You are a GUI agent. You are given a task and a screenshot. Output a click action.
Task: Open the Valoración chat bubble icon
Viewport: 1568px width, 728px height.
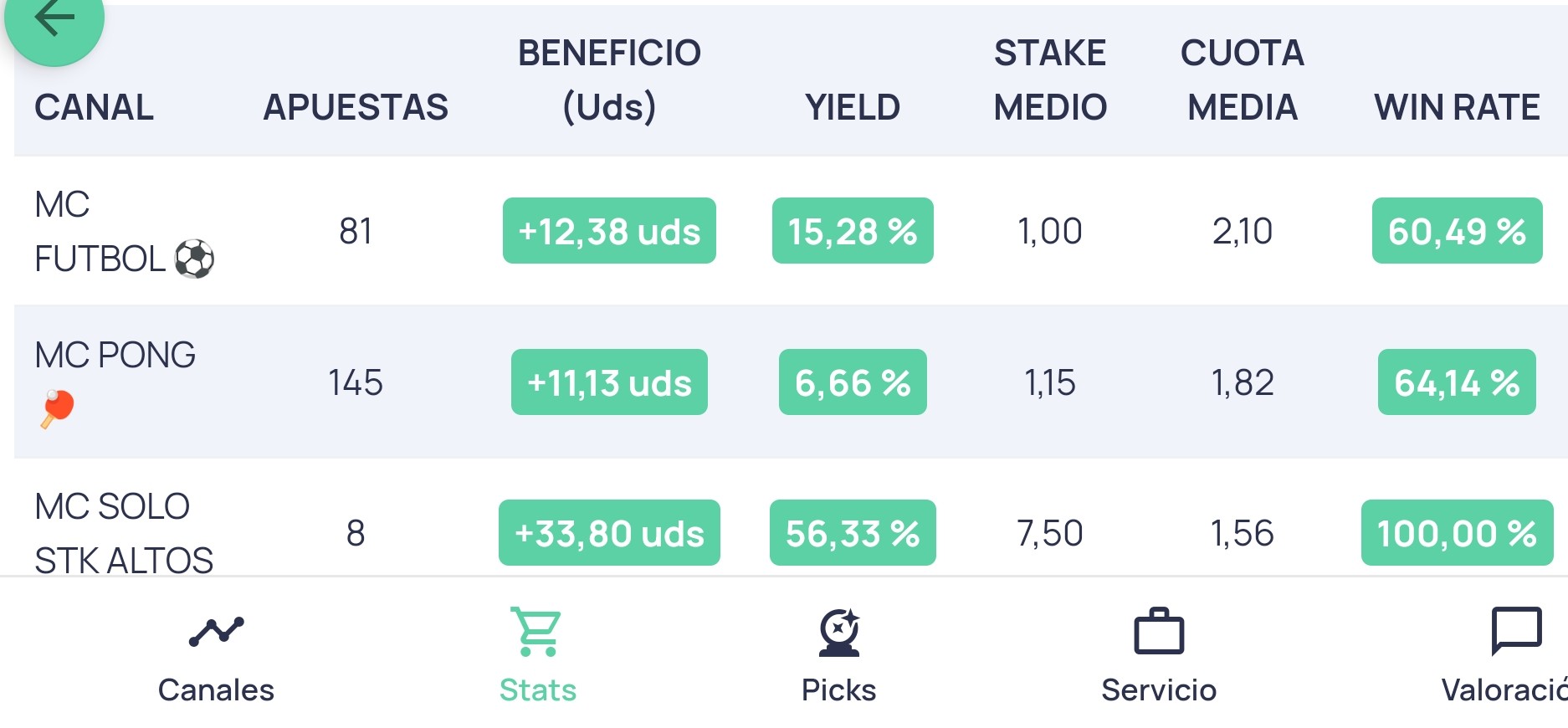click(x=1516, y=631)
